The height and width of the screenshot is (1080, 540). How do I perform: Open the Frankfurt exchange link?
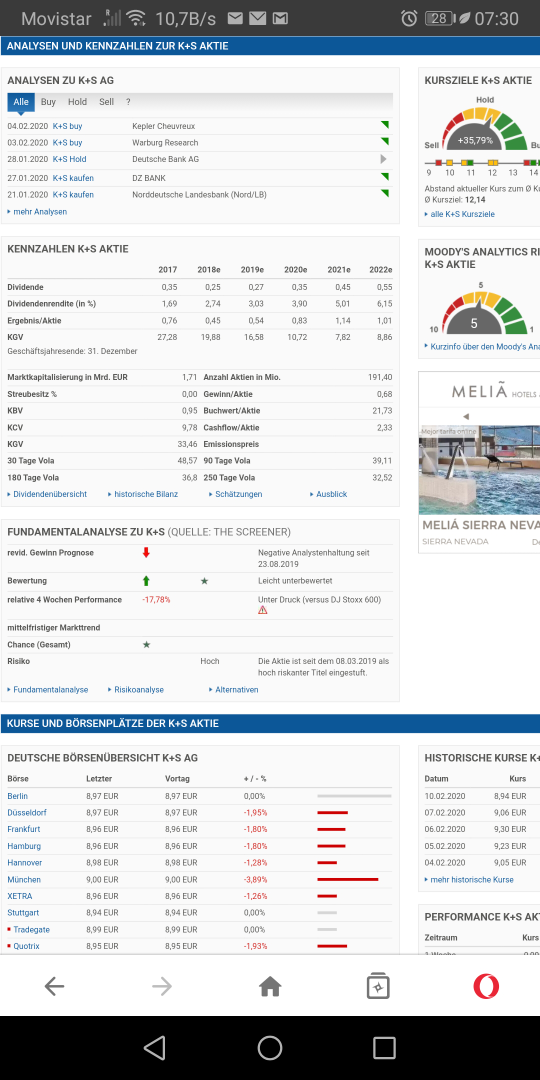tap(23, 829)
